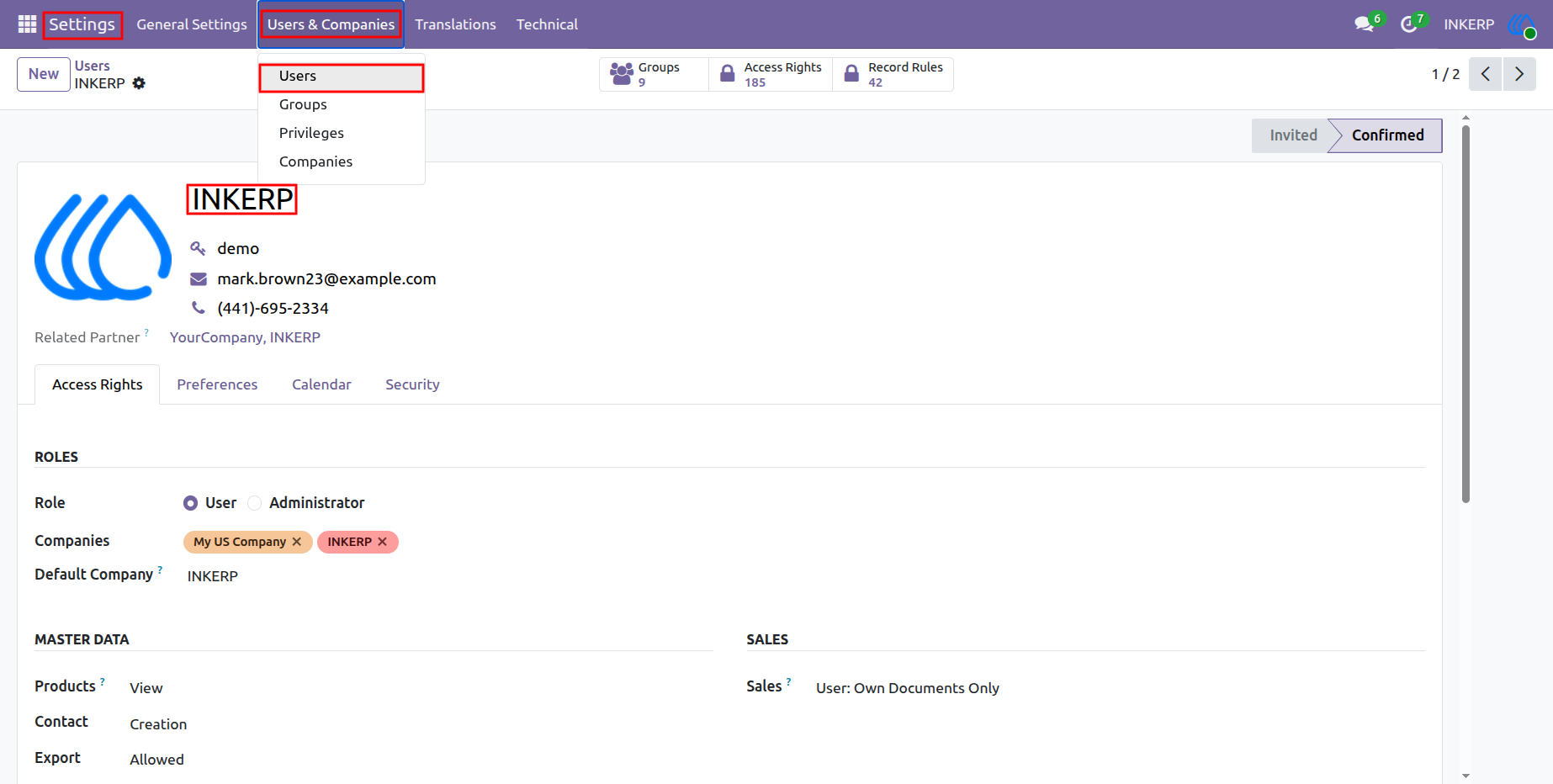Open Record Rules 42 stat button
Viewport: 1553px width, 784px height.
pyautogui.click(x=893, y=74)
